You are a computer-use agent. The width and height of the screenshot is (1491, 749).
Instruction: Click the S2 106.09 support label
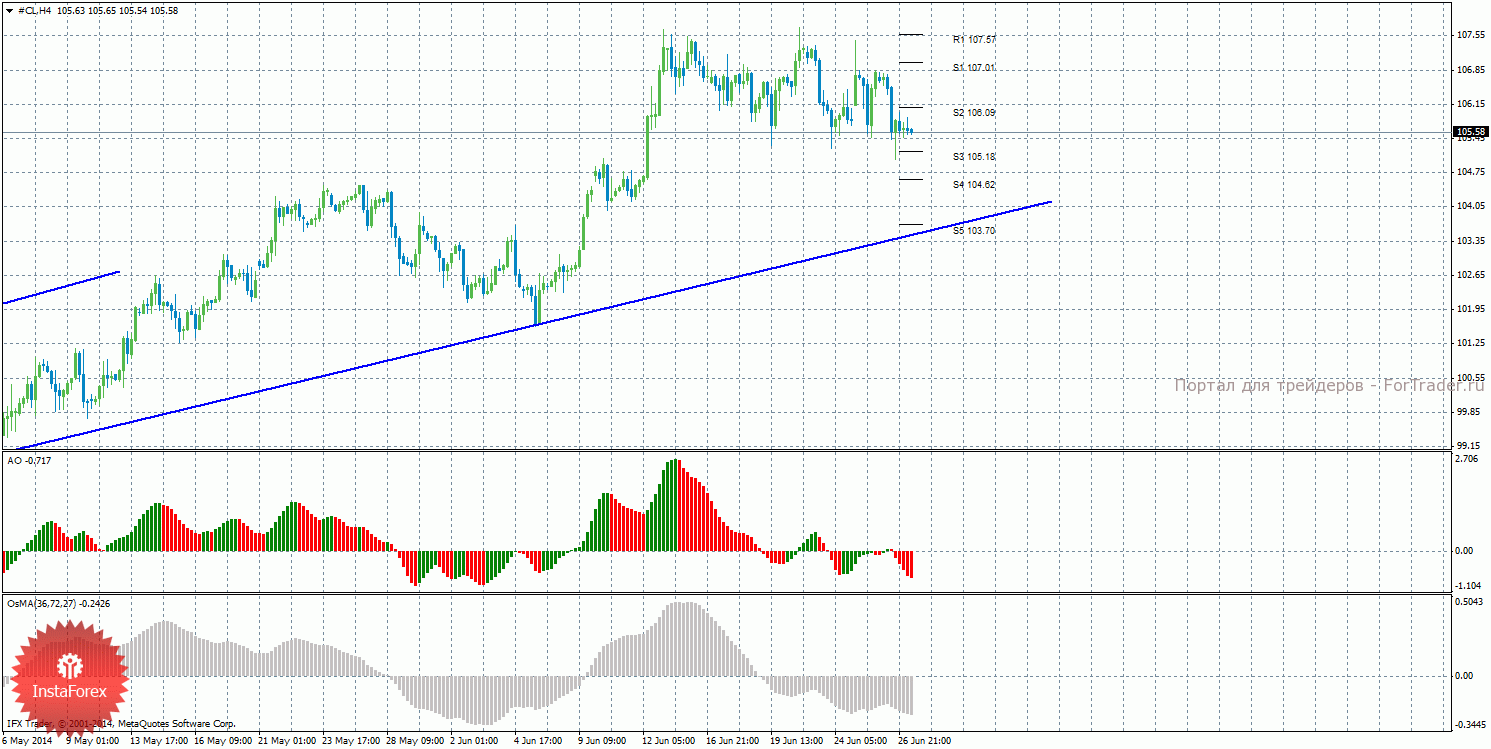974,113
